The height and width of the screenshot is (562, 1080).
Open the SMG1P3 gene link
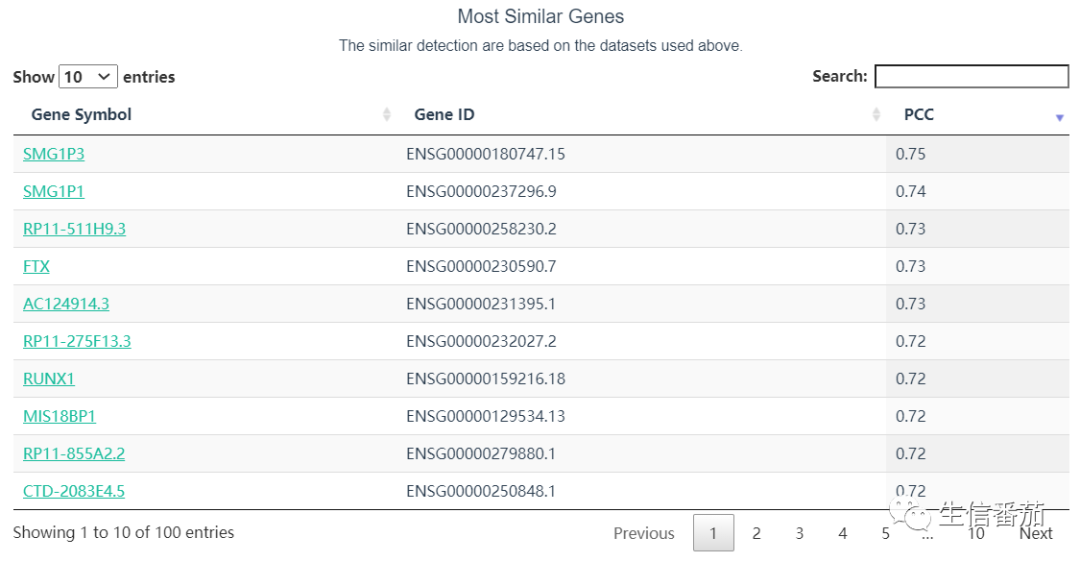click(x=54, y=154)
